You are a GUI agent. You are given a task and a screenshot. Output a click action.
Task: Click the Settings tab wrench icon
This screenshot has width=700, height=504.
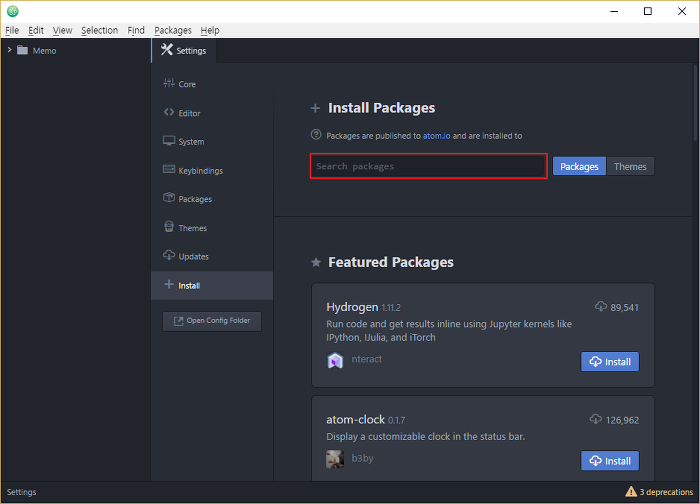pos(167,49)
